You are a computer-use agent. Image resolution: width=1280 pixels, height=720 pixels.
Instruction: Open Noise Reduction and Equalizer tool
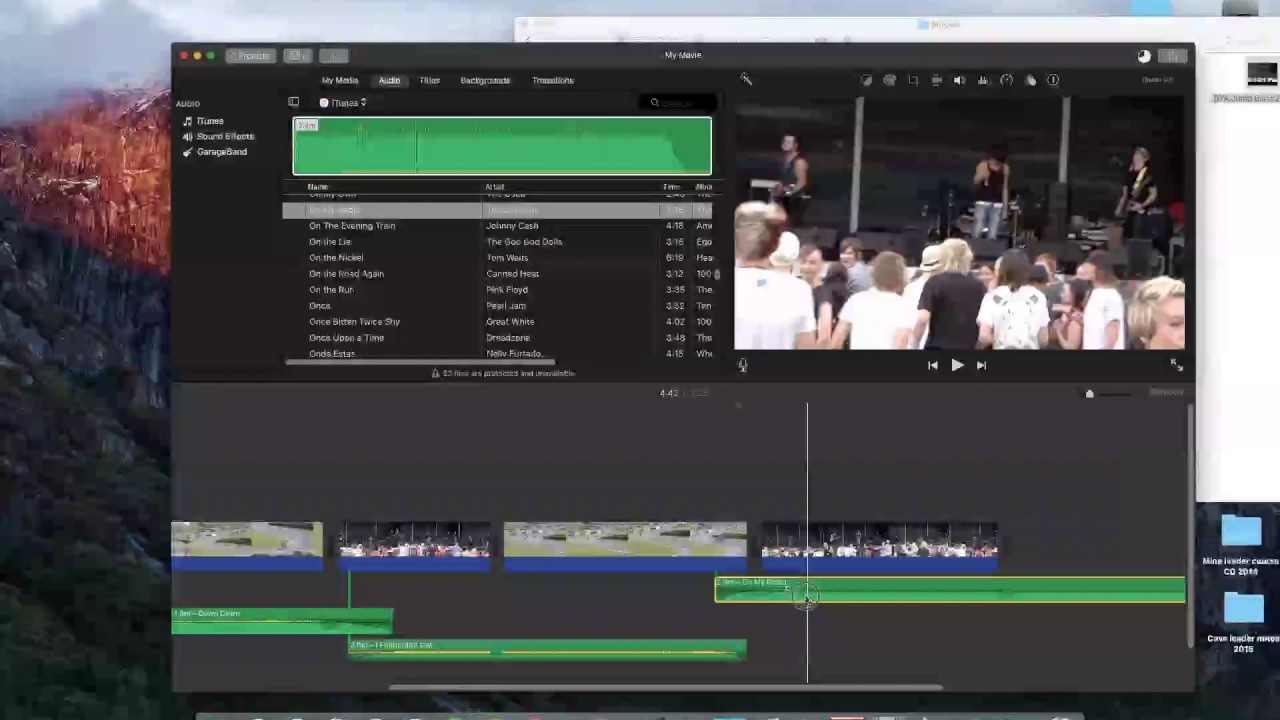983,80
